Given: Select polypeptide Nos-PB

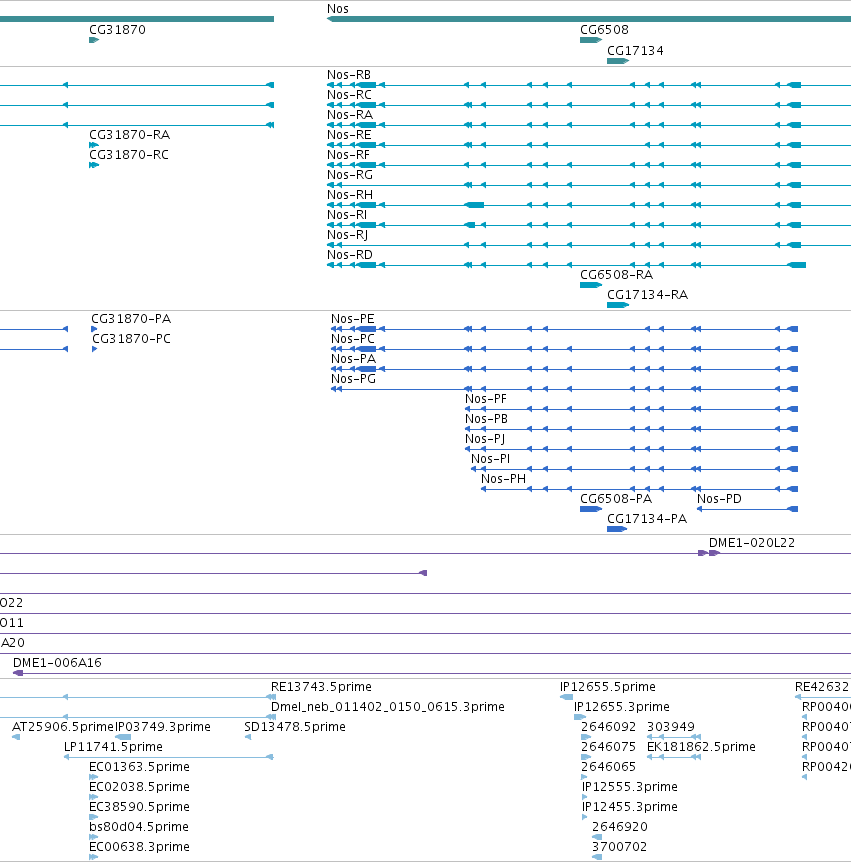Looking at the screenshot, I should pos(487,419).
